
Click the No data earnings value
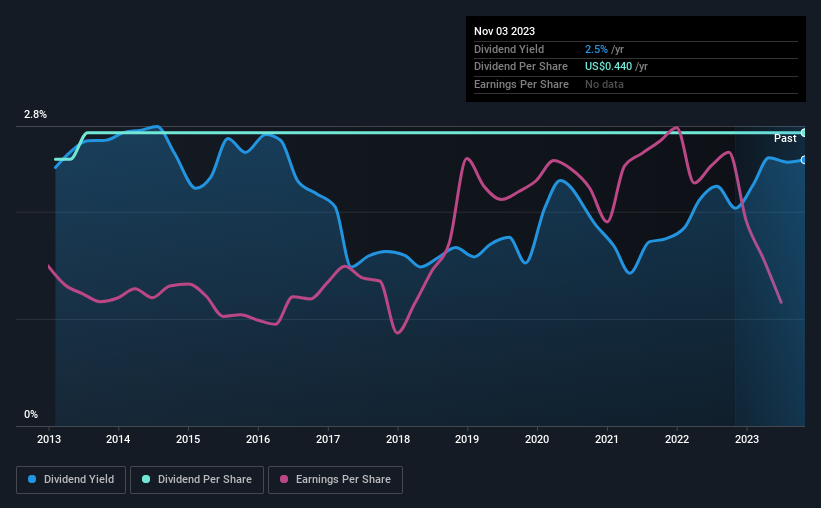coord(604,84)
